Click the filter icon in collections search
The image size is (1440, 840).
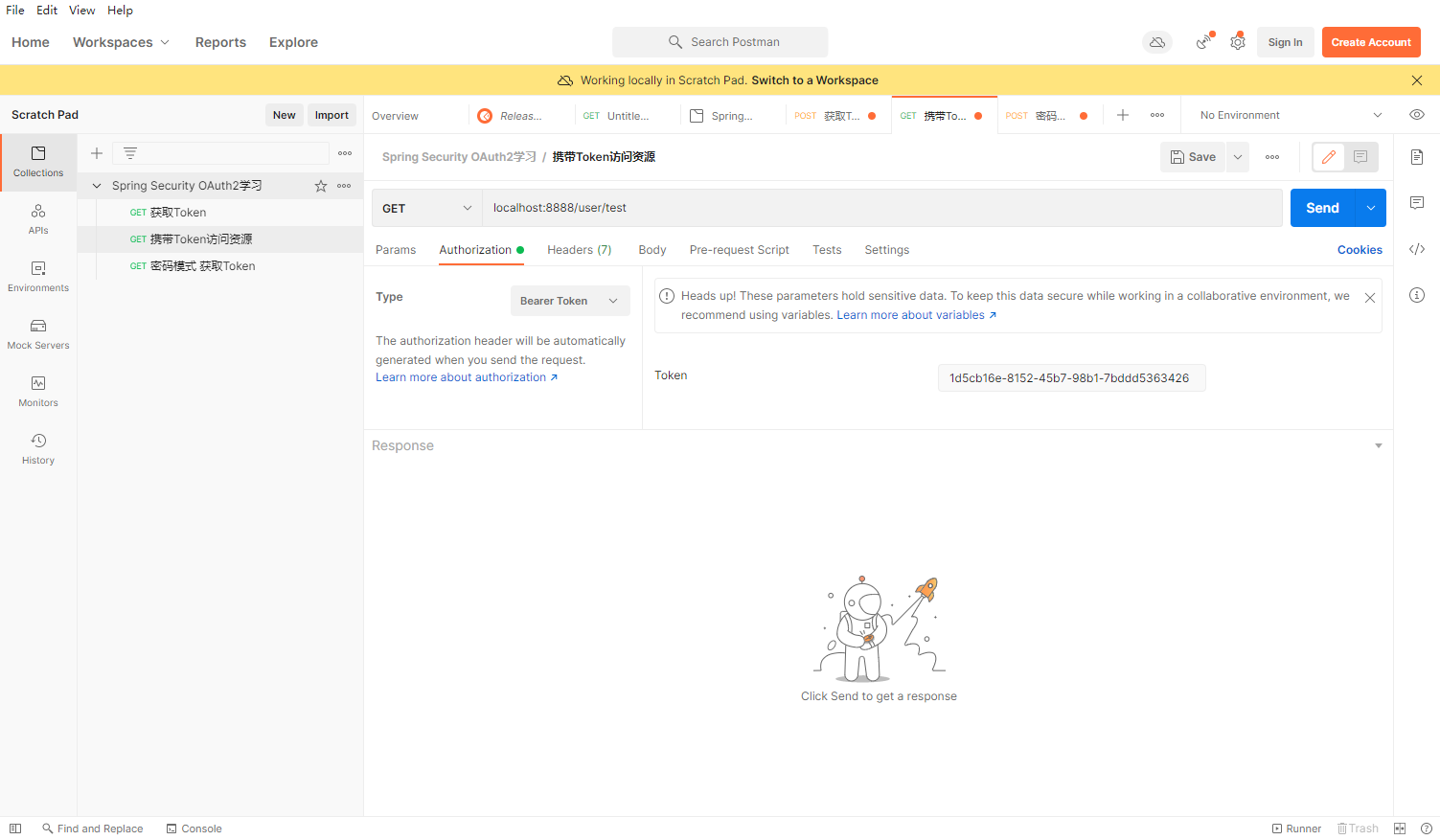point(130,153)
